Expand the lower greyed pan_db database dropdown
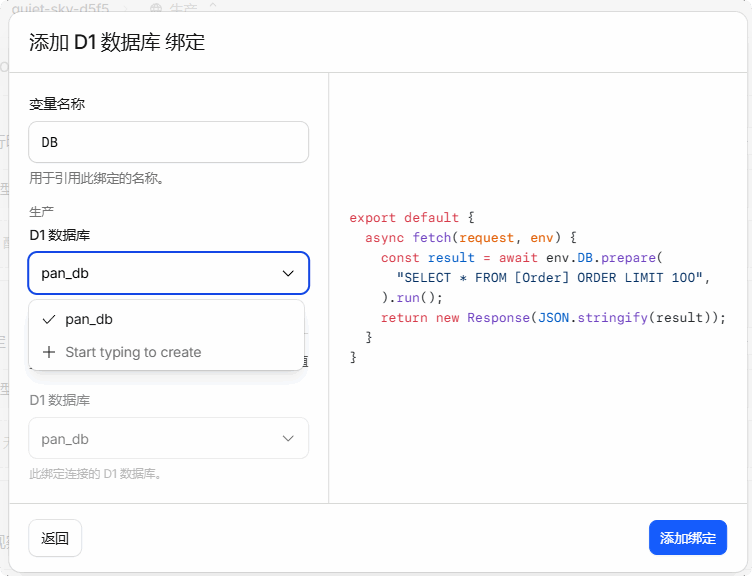752x576 pixels. tap(168, 438)
